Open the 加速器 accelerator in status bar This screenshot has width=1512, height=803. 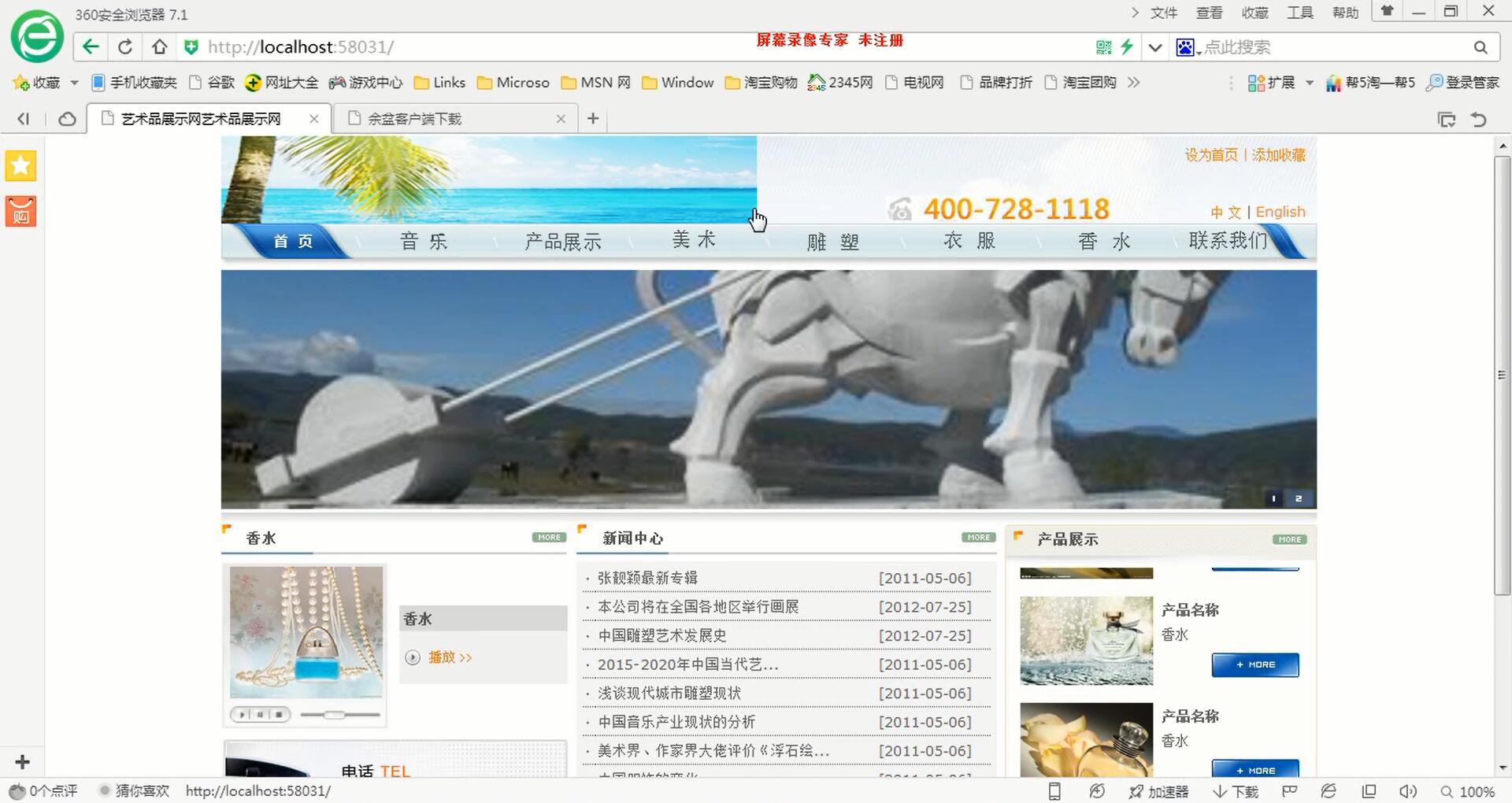tap(1158, 791)
